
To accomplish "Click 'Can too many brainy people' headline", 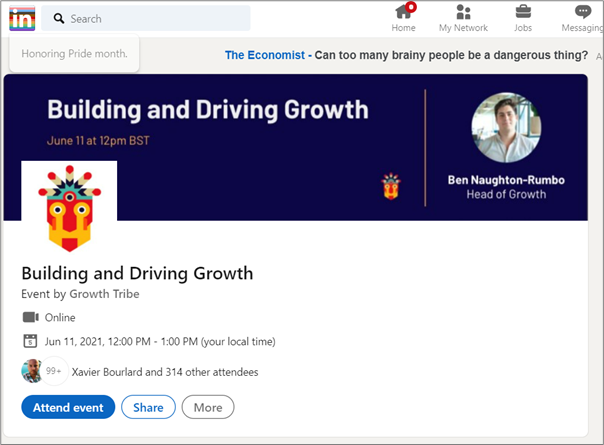I will [x=451, y=55].
